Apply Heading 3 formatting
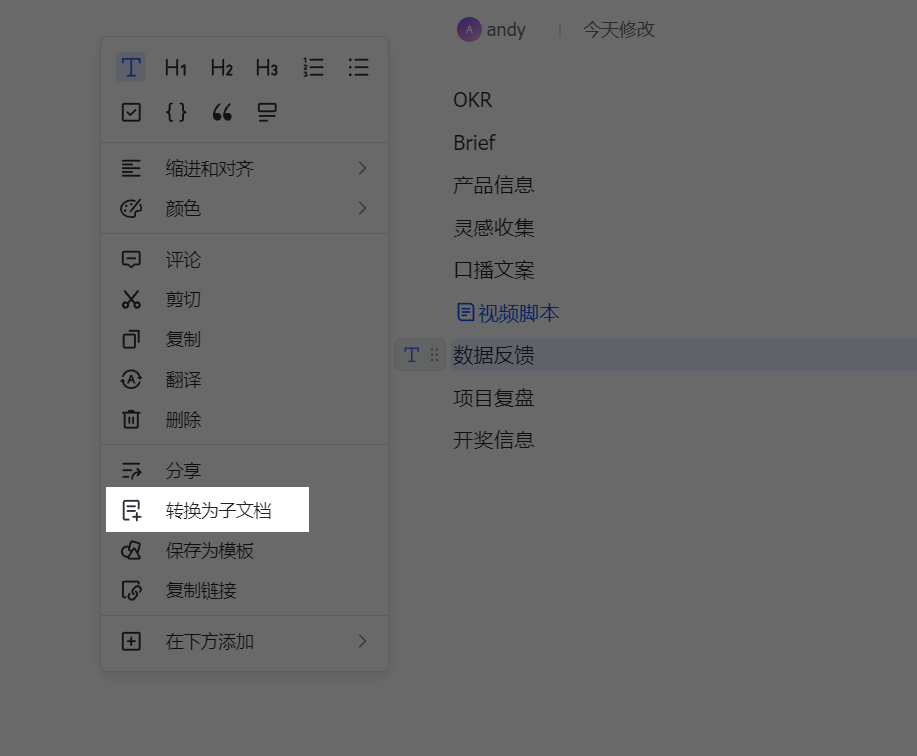Image resolution: width=917 pixels, height=756 pixels. click(266, 67)
